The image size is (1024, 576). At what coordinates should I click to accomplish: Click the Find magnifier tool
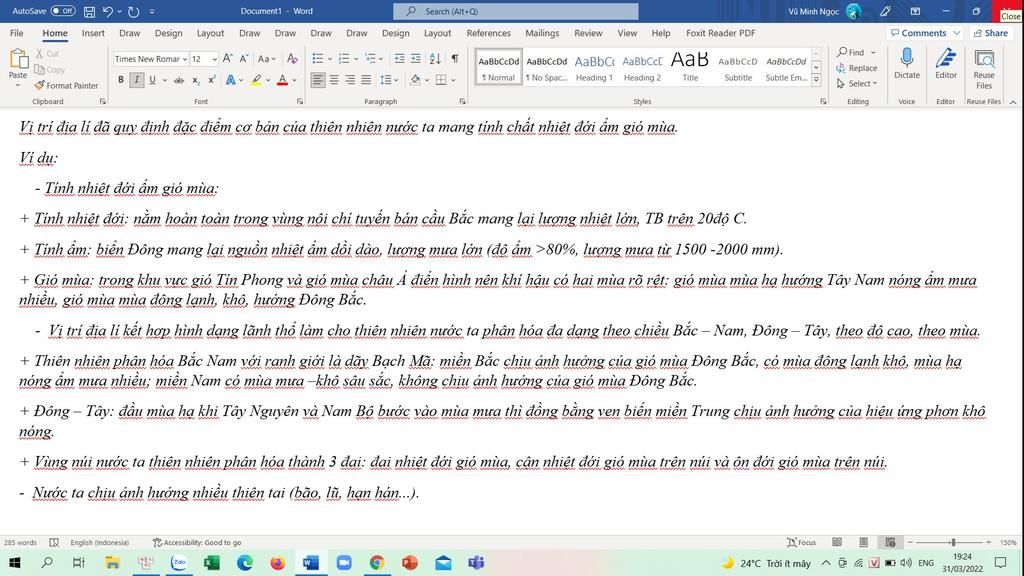point(851,52)
